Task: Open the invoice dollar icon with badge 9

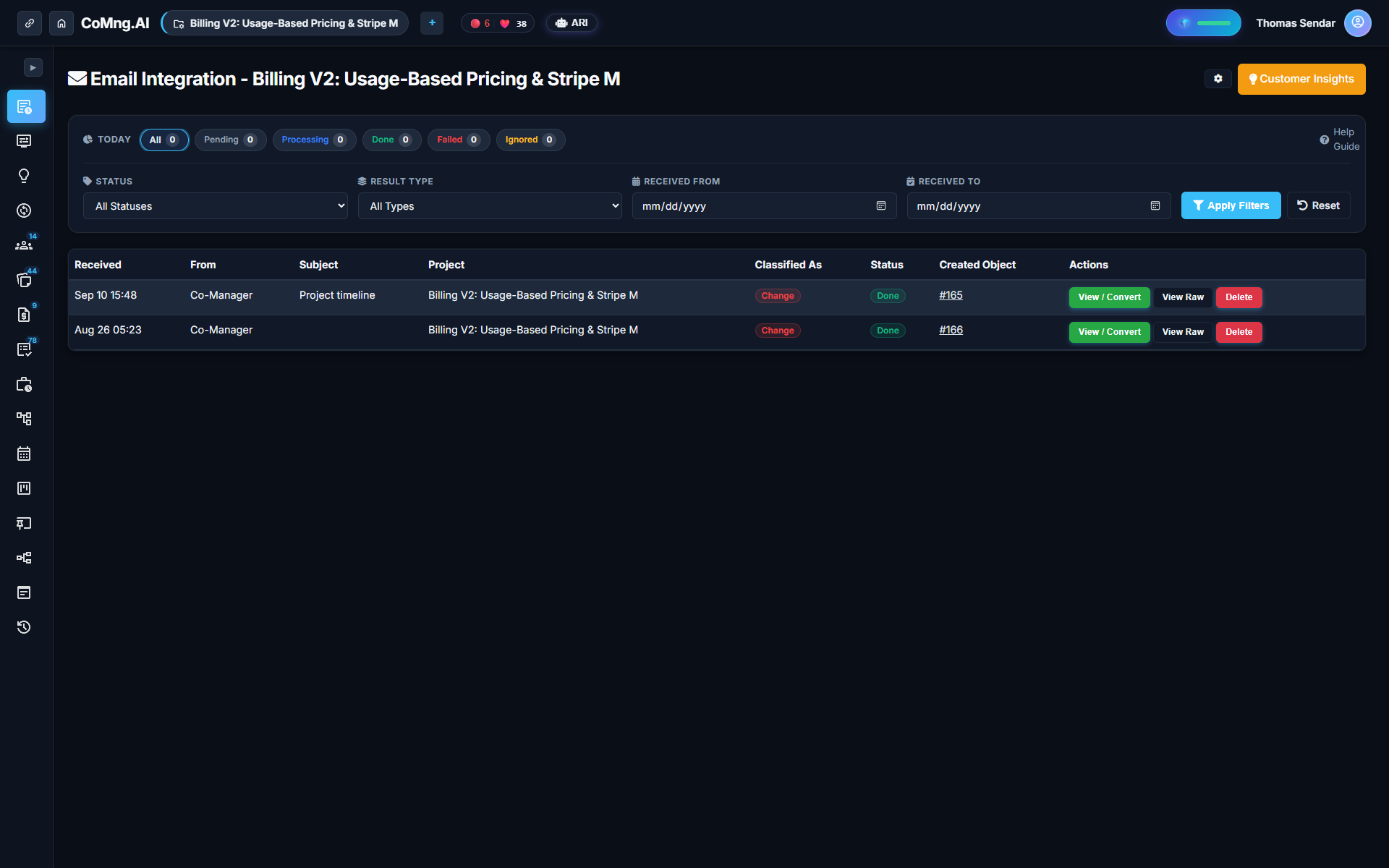Action: tap(24, 315)
